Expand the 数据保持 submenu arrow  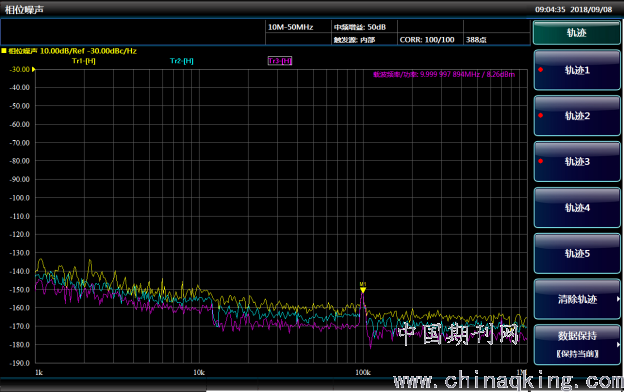(x=618, y=345)
